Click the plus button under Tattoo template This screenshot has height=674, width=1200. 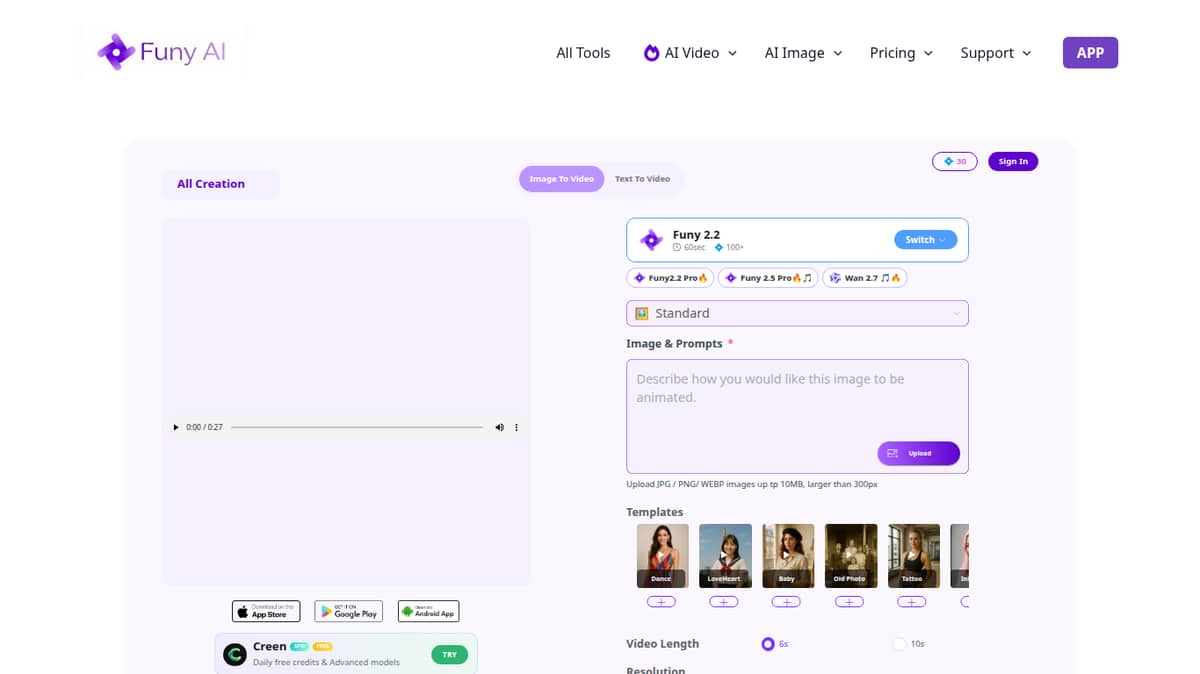click(x=912, y=602)
